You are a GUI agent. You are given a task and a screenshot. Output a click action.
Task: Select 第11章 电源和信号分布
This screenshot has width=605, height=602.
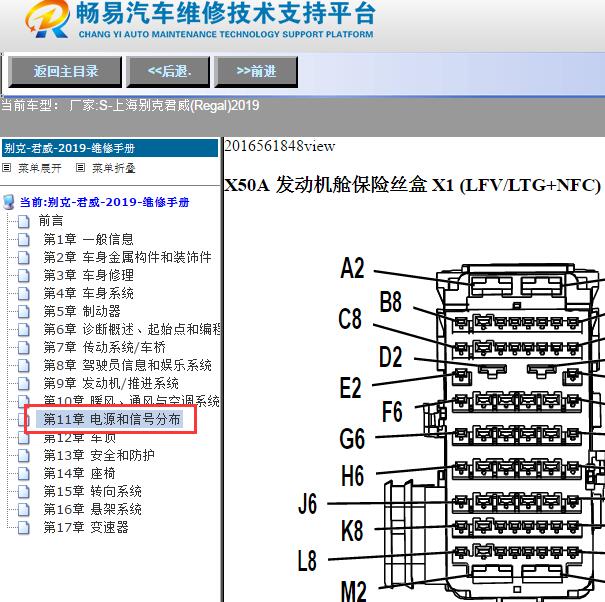[x=112, y=419]
